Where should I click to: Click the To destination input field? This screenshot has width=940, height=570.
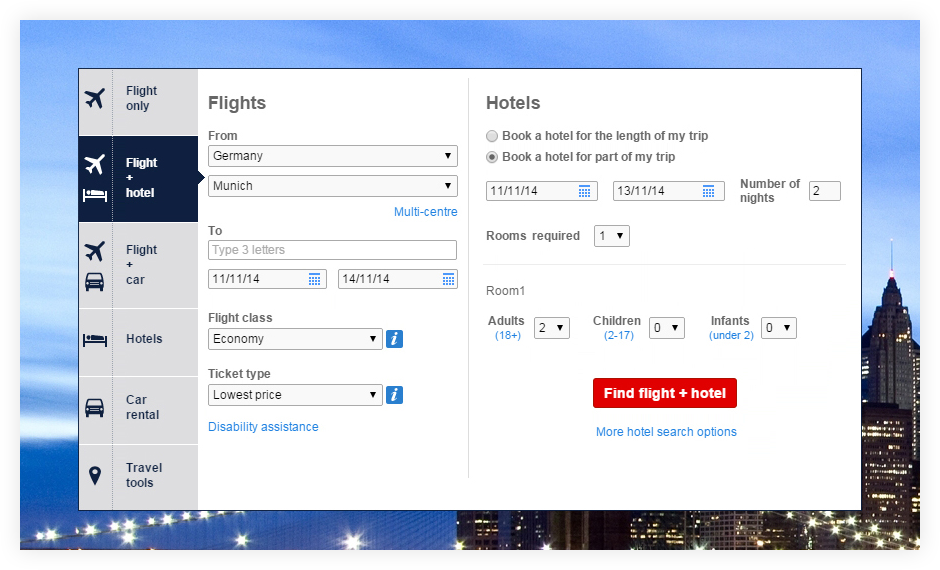(333, 250)
